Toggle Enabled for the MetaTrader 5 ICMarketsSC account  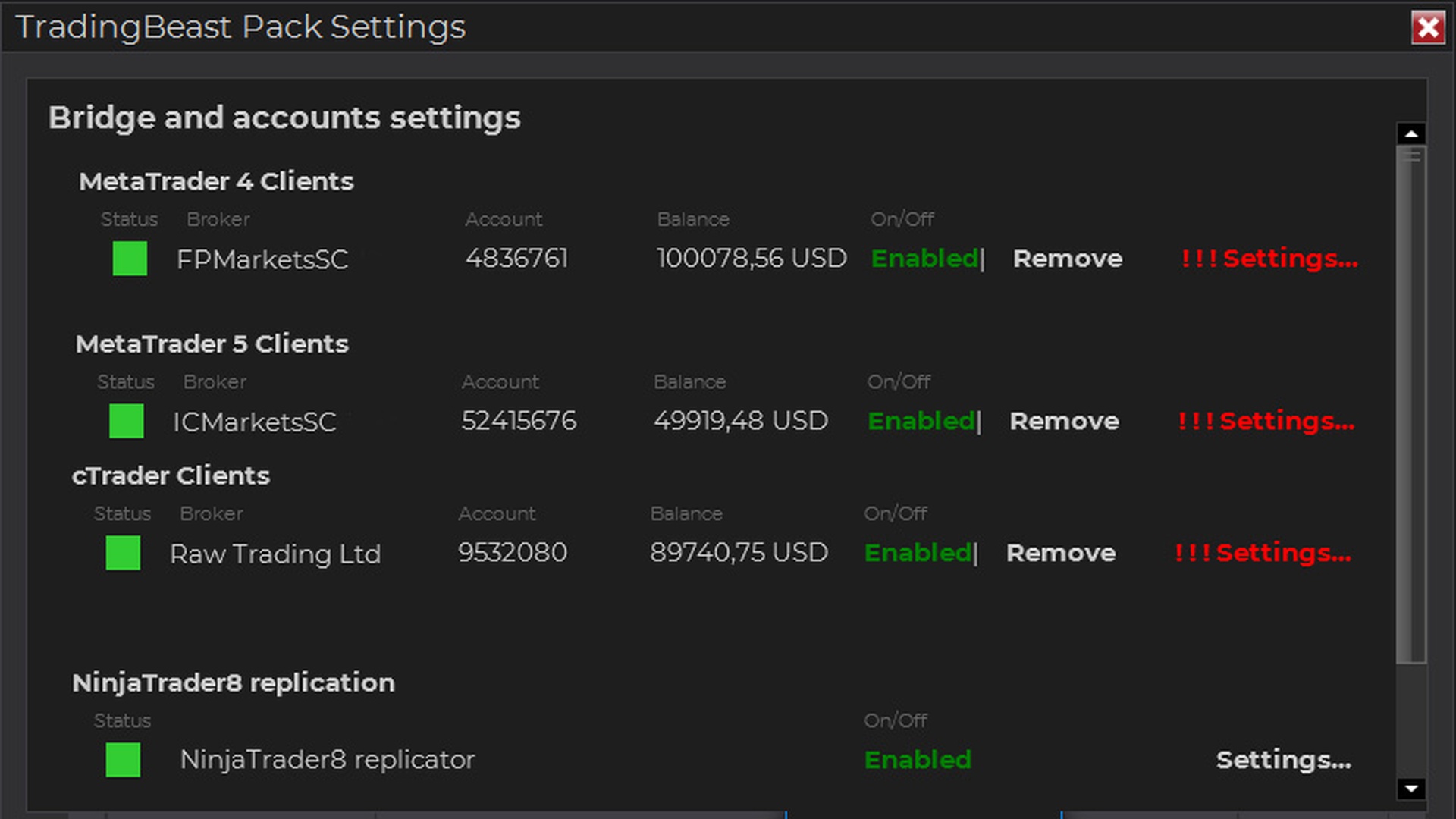pyautogui.click(x=921, y=421)
